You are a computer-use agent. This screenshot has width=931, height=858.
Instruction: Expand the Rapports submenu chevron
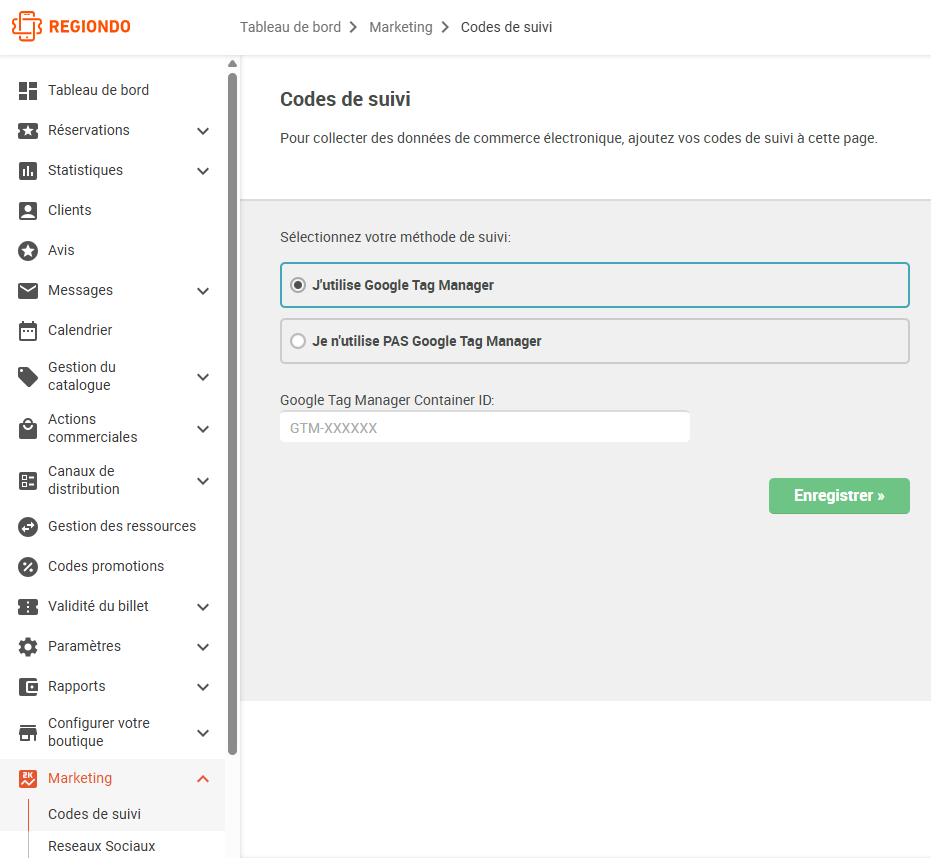[x=203, y=686]
